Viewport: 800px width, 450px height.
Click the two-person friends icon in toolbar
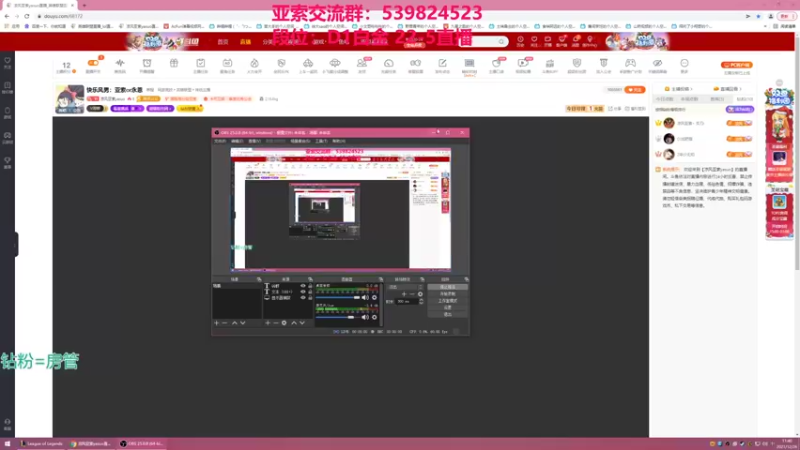[362, 63]
